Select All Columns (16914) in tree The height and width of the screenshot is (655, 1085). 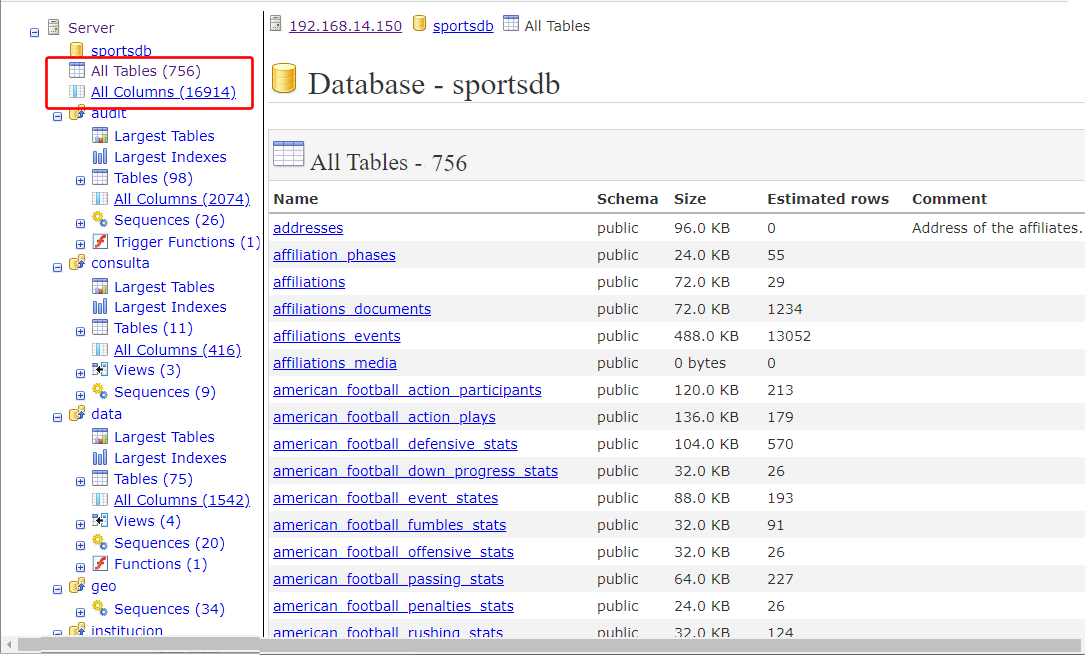coord(163,91)
